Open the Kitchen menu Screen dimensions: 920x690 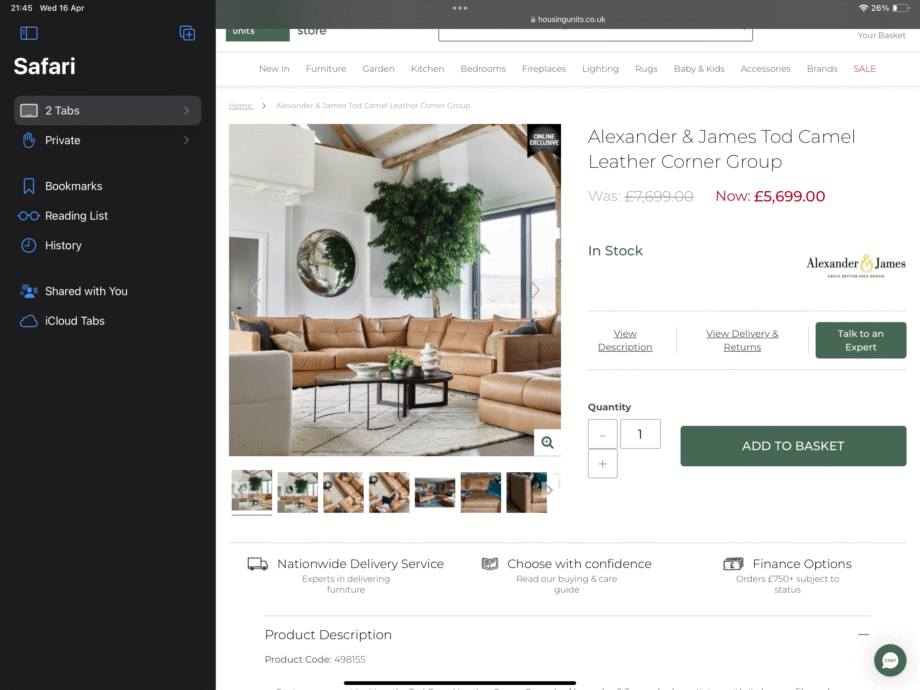427,69
